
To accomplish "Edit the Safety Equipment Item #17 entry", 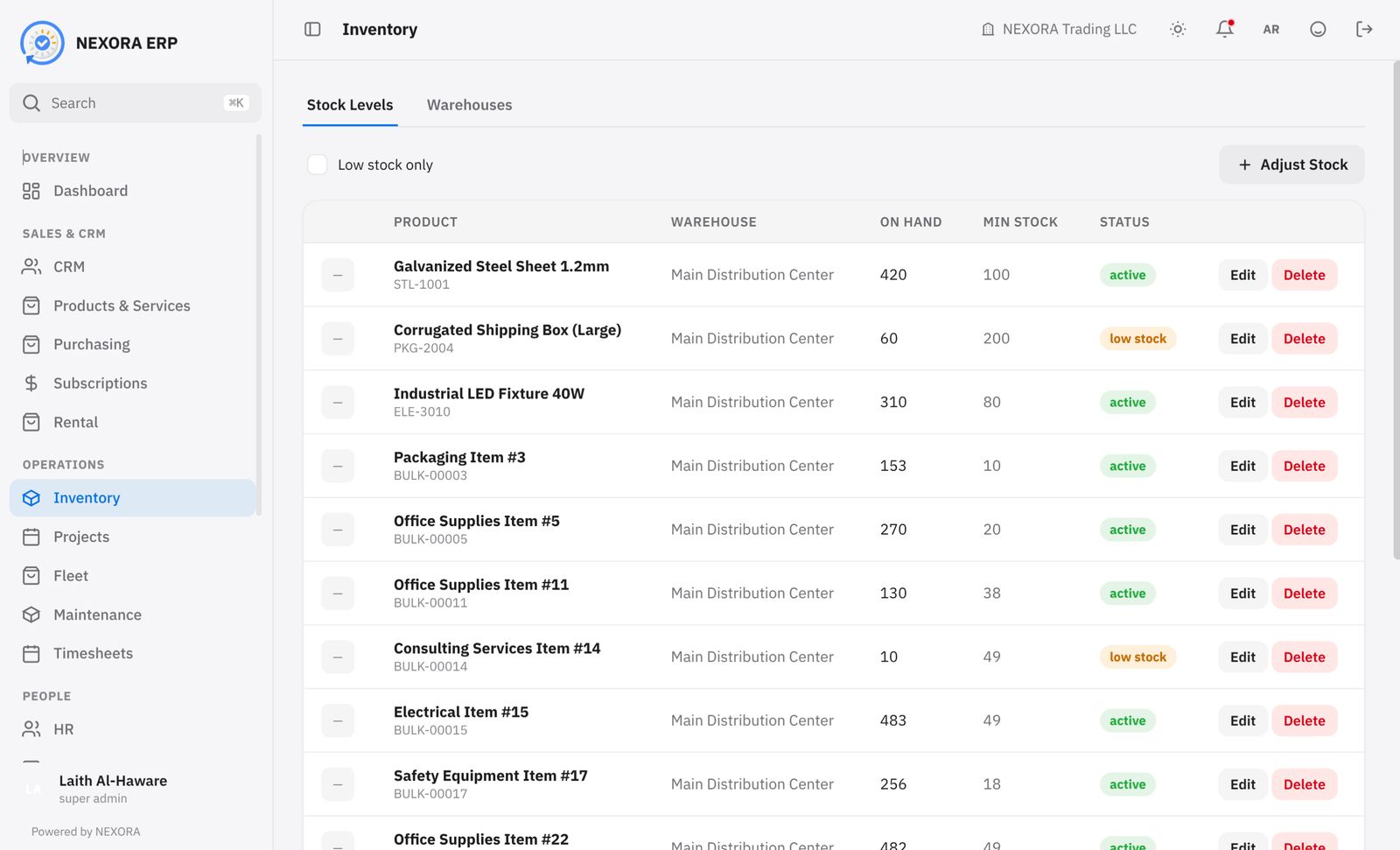I will coord(1242,784).
